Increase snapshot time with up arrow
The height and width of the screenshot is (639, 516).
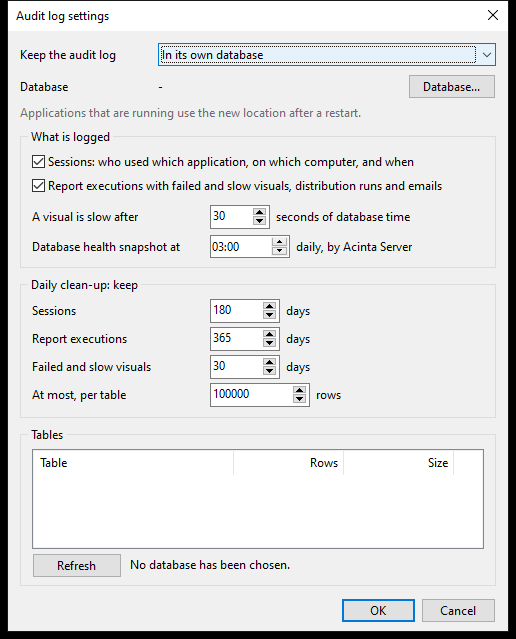point(279,242)
